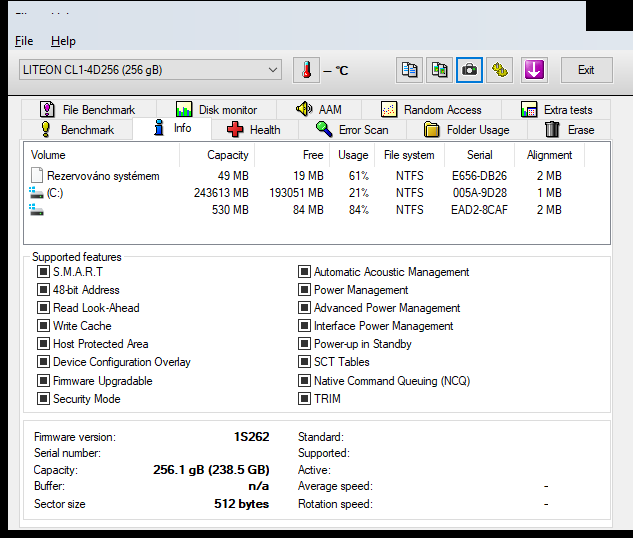633x538 pixels.
Task: Click the red cross Health icon
Action: (x=235, y=130)
